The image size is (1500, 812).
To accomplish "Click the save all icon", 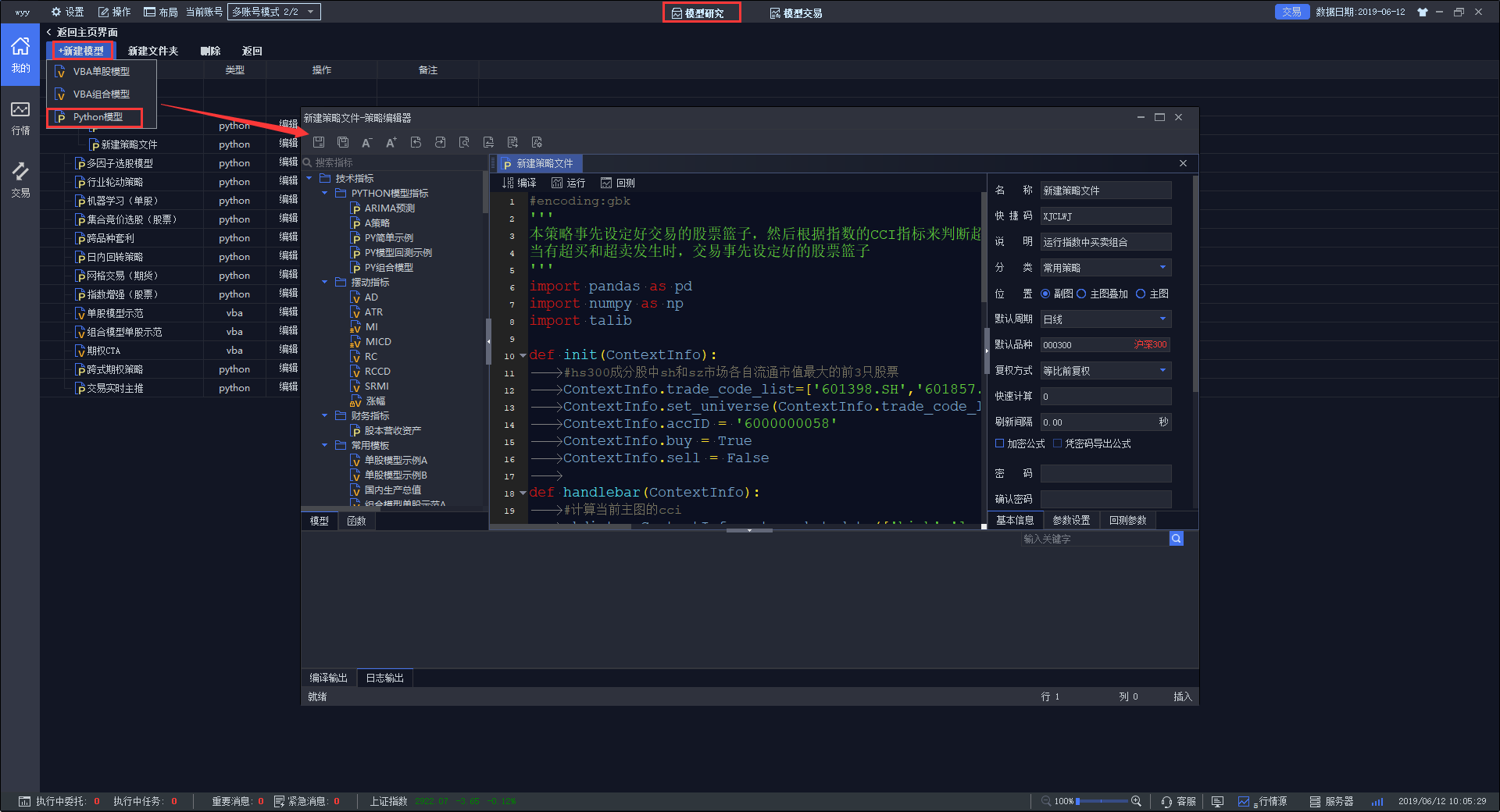I will coord(343,142).
